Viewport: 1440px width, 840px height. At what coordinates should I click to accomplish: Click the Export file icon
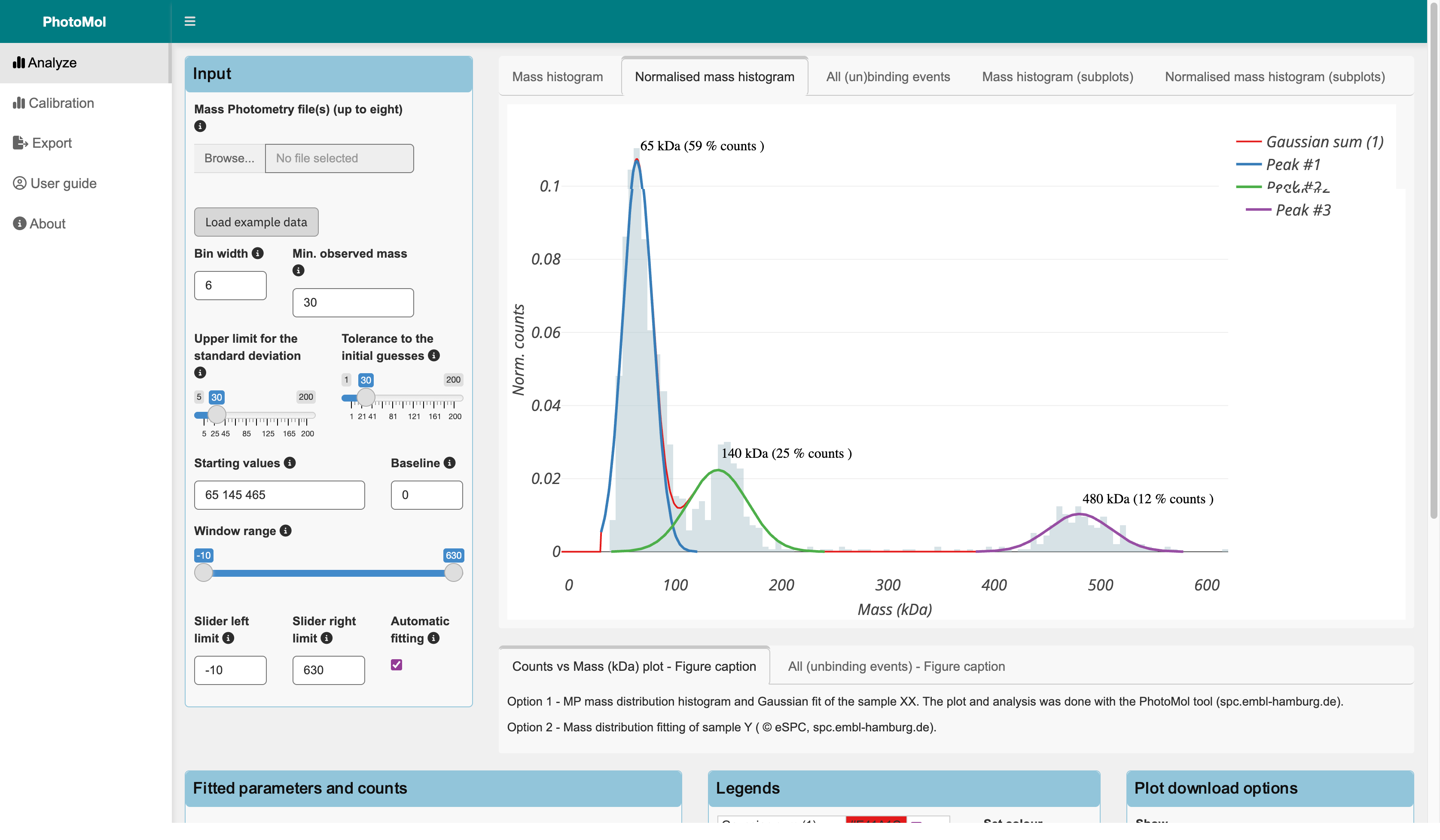[21, 143]
